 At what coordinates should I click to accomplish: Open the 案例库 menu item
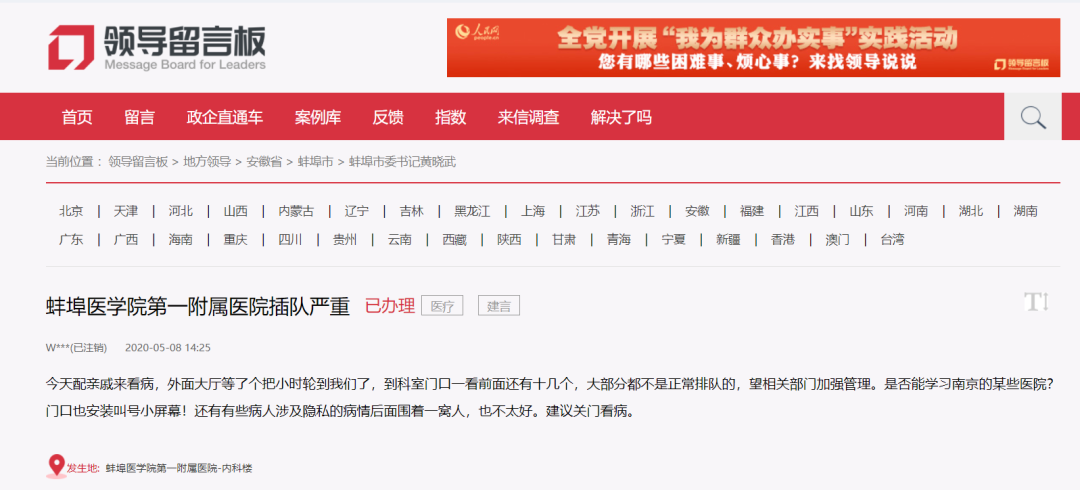pyautogui.click(x=318, y=117)
